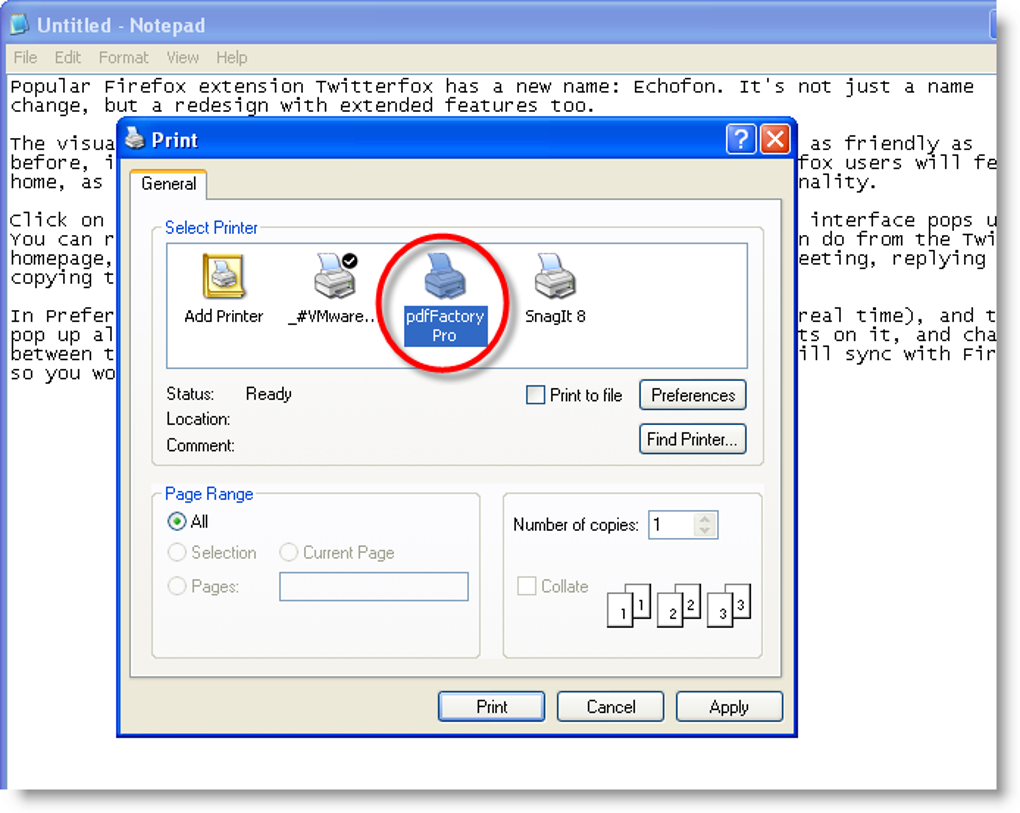Open the Format menu
The height and width of the screenshot is (813, 1020).
point(124,58)
